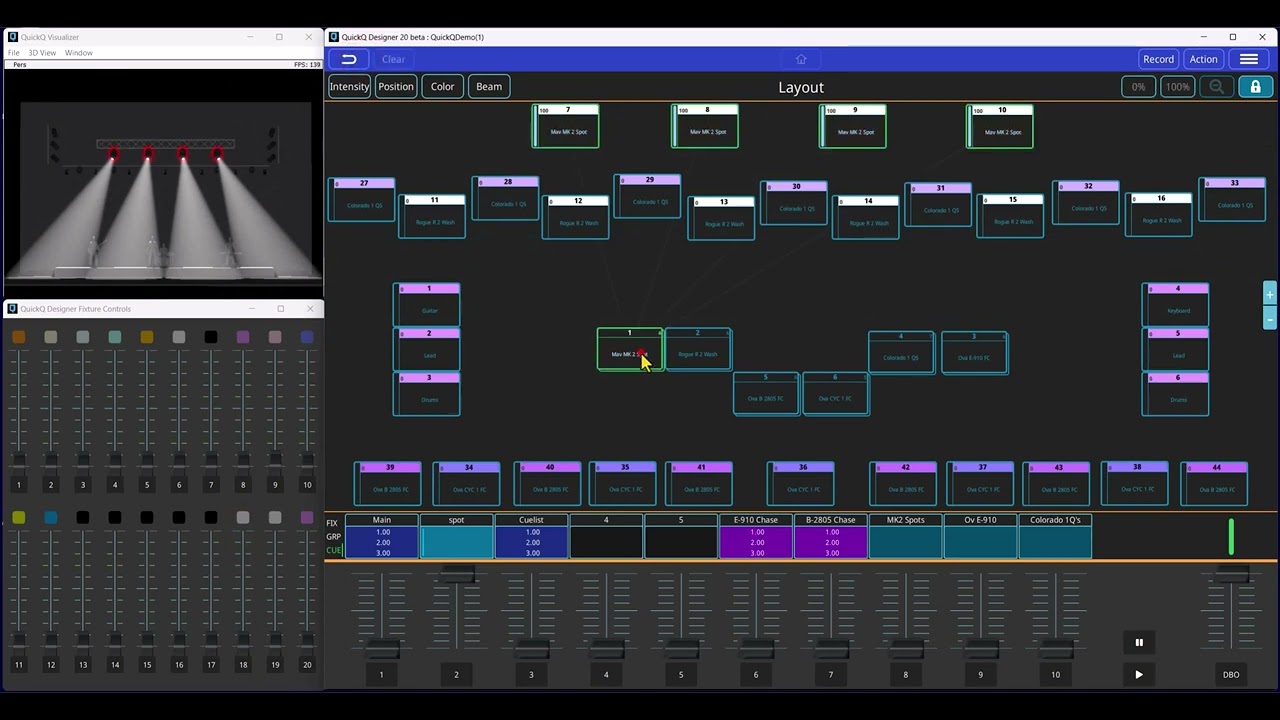Click fader 1 handle in Fixture Controls window
The height and width of the screenshot is (720, 1280).
click(x=18, y=461)
